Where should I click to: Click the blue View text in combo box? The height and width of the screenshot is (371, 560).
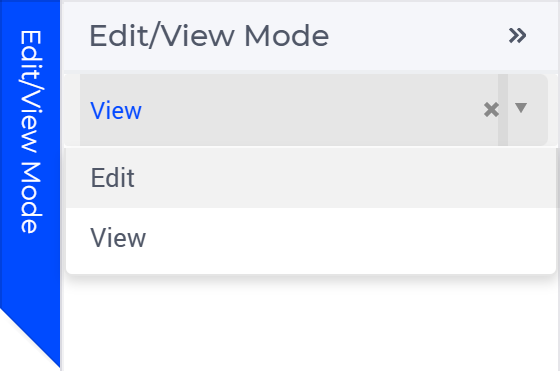[116, 110]
